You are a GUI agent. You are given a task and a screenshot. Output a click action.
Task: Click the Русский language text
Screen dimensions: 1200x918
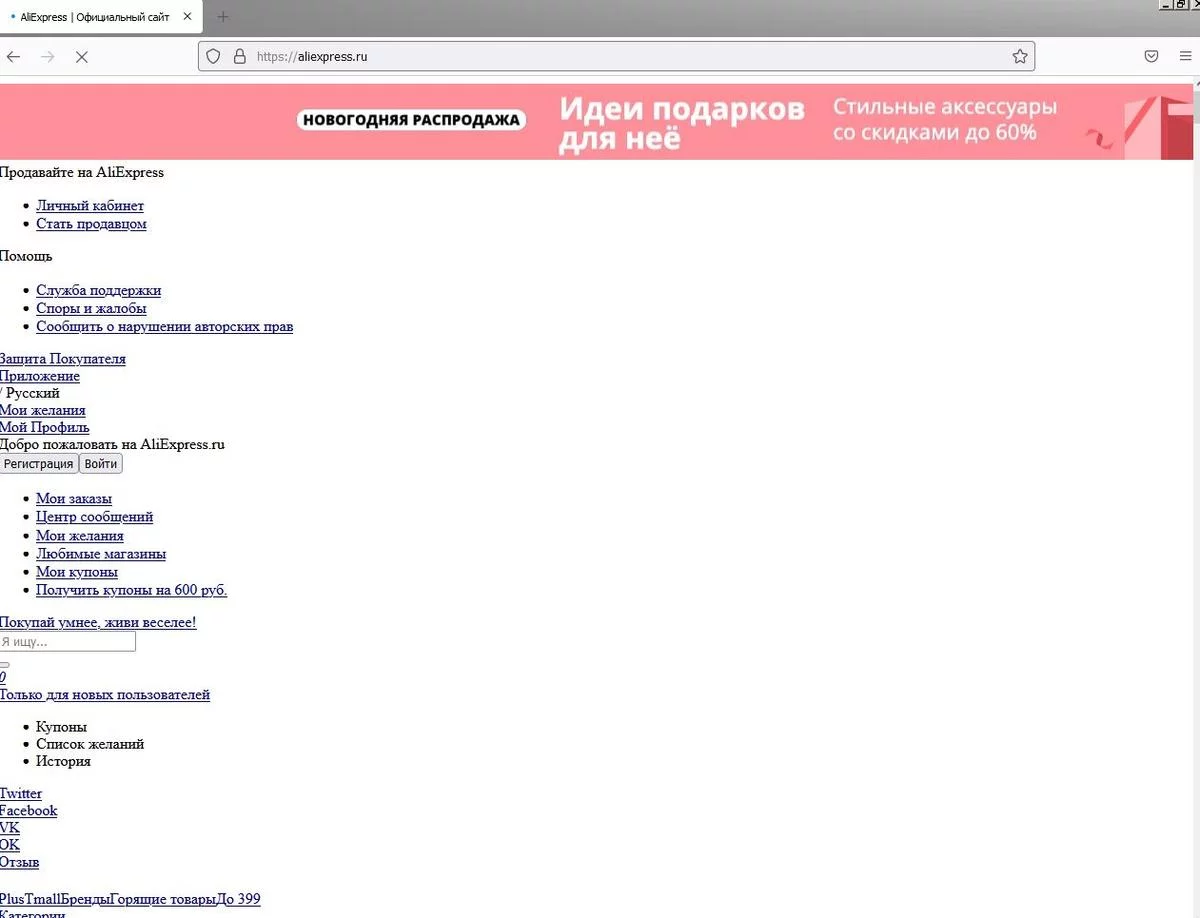pyautogui.click(x=33, y=393)
